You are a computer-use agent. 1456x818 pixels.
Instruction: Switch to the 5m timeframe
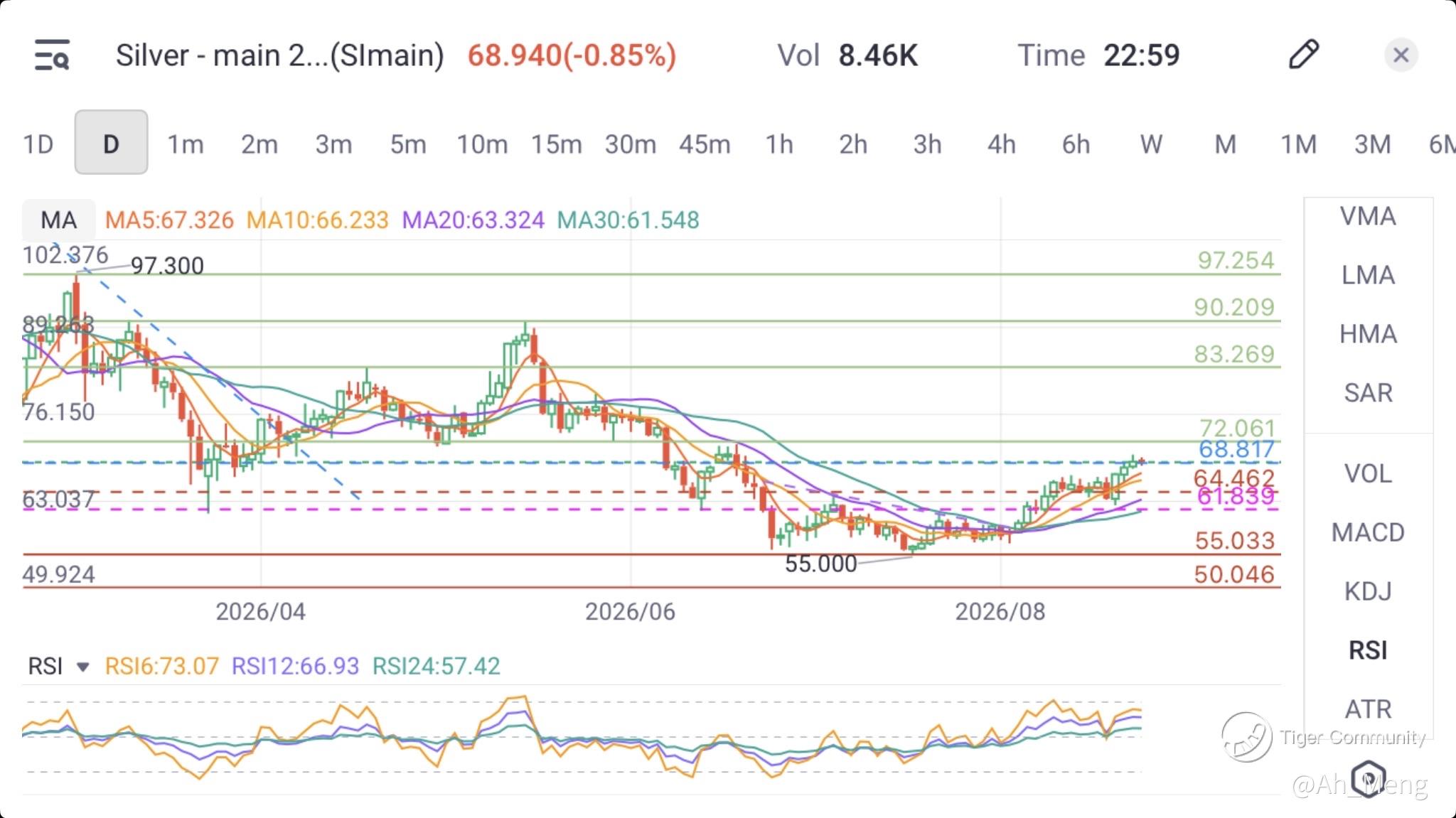tap(408, 144)
